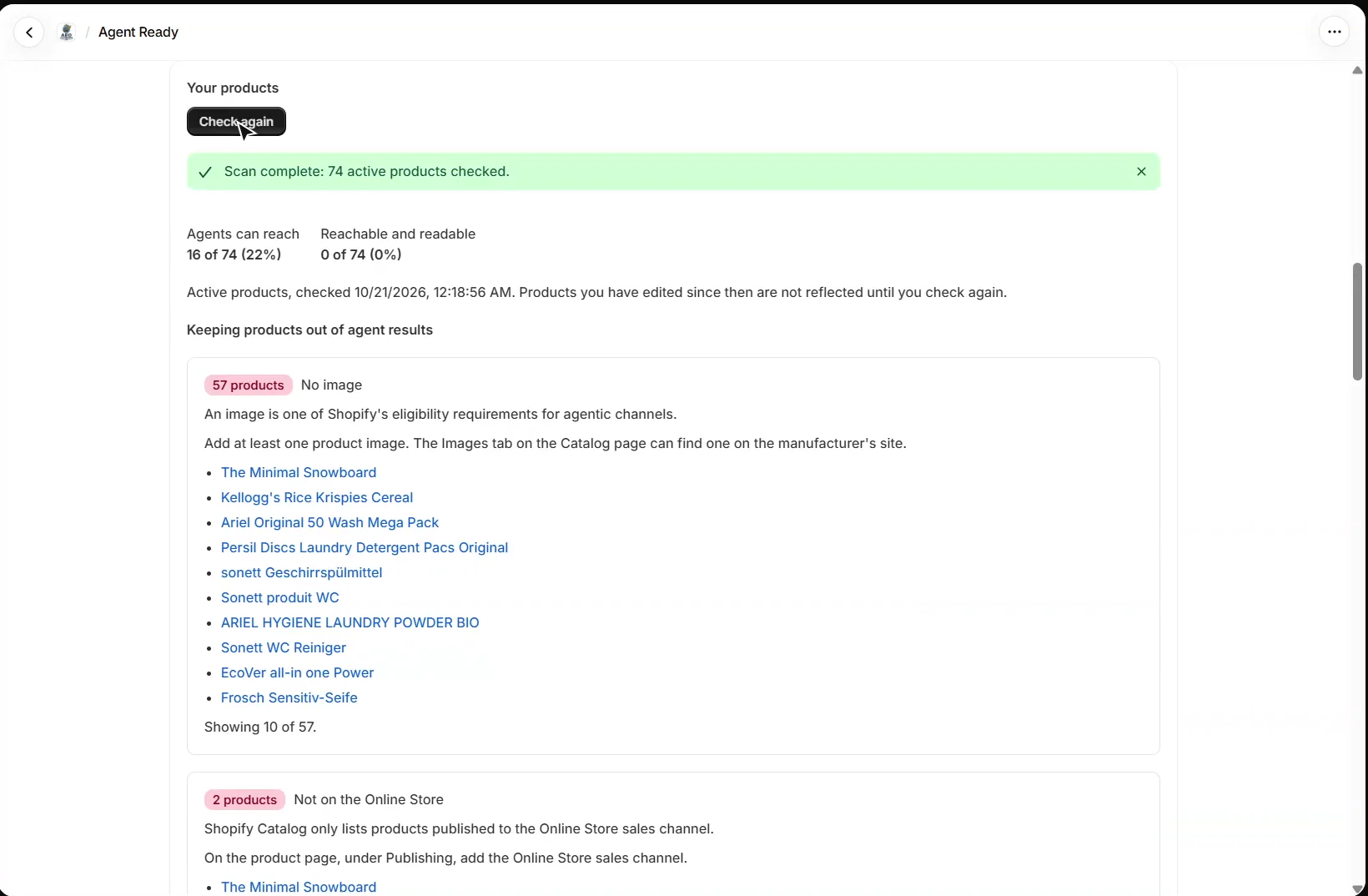Open Kellogg's Rice Krispies Cereal link
Viewport: 1368px width, 896px height.
tap(317, 497)
